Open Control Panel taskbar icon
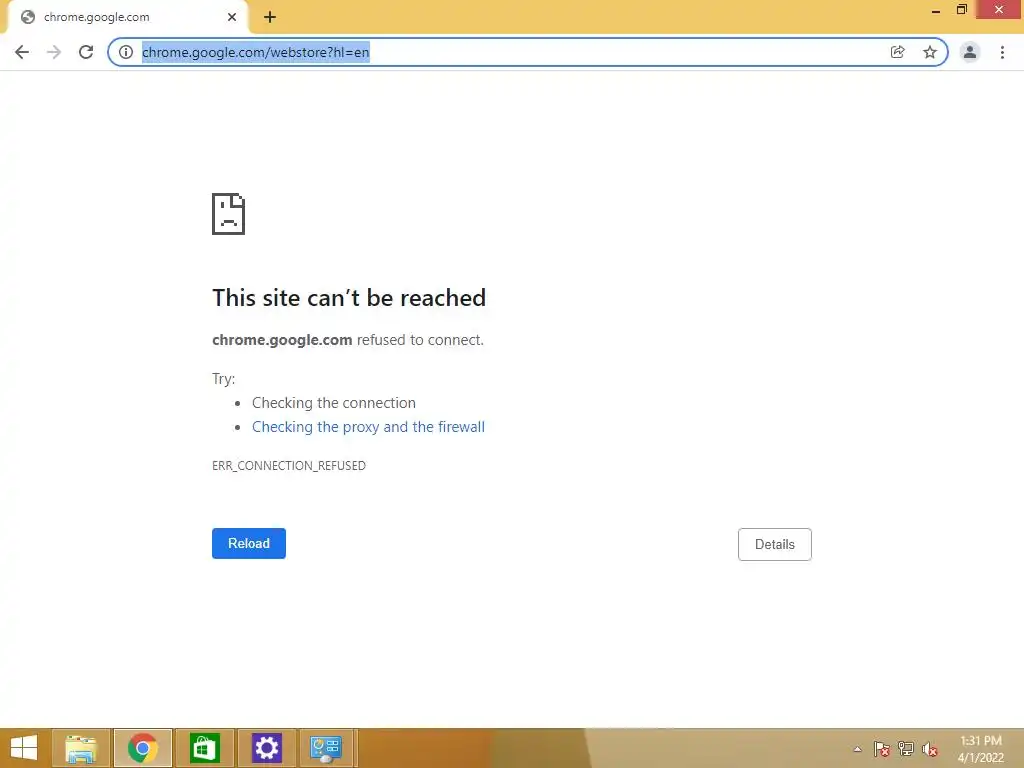This screenshot has height=768, width=1024. click(326, 748)
